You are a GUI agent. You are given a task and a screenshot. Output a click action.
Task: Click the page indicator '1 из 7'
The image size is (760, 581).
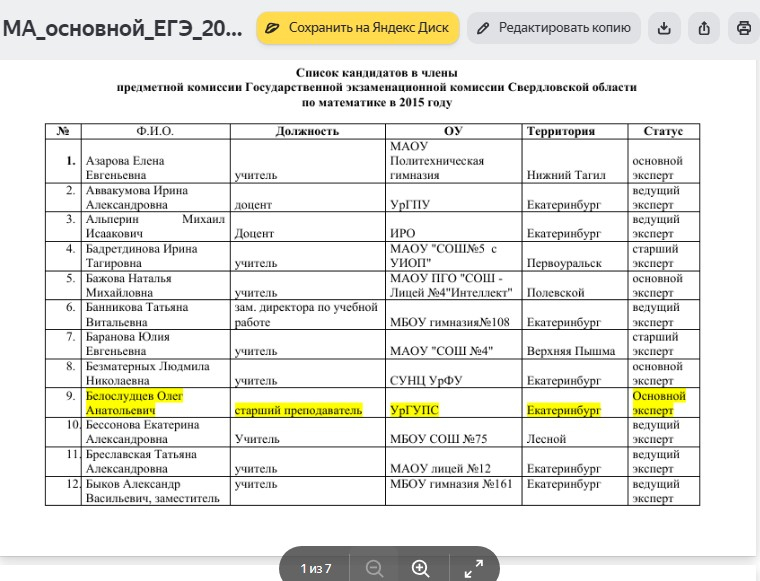316,568
